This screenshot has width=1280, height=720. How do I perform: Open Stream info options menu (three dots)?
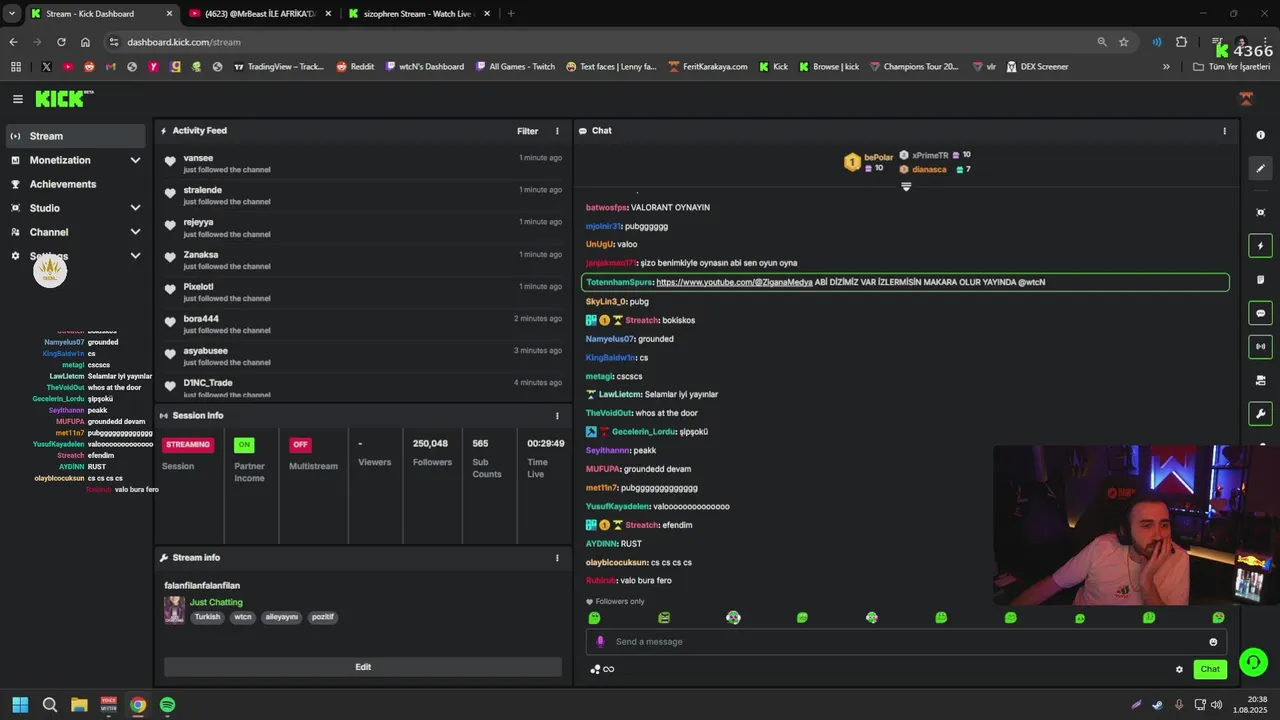[558, 558]
